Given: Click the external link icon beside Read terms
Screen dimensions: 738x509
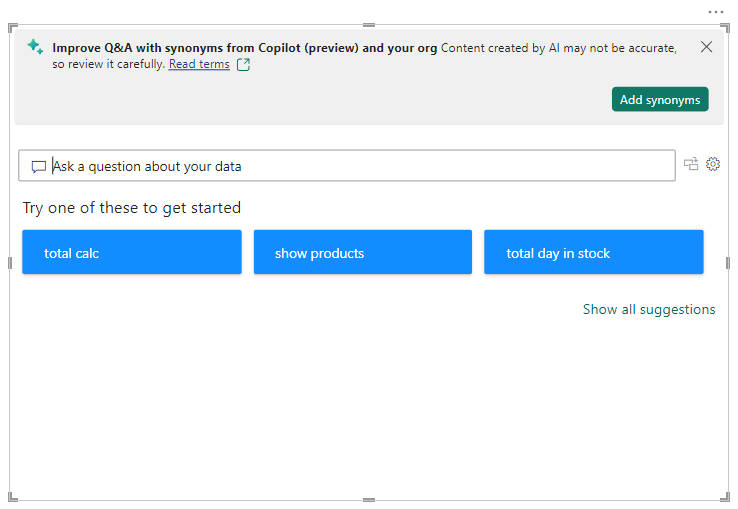Looking at the screenshot, I should point(243,65).
